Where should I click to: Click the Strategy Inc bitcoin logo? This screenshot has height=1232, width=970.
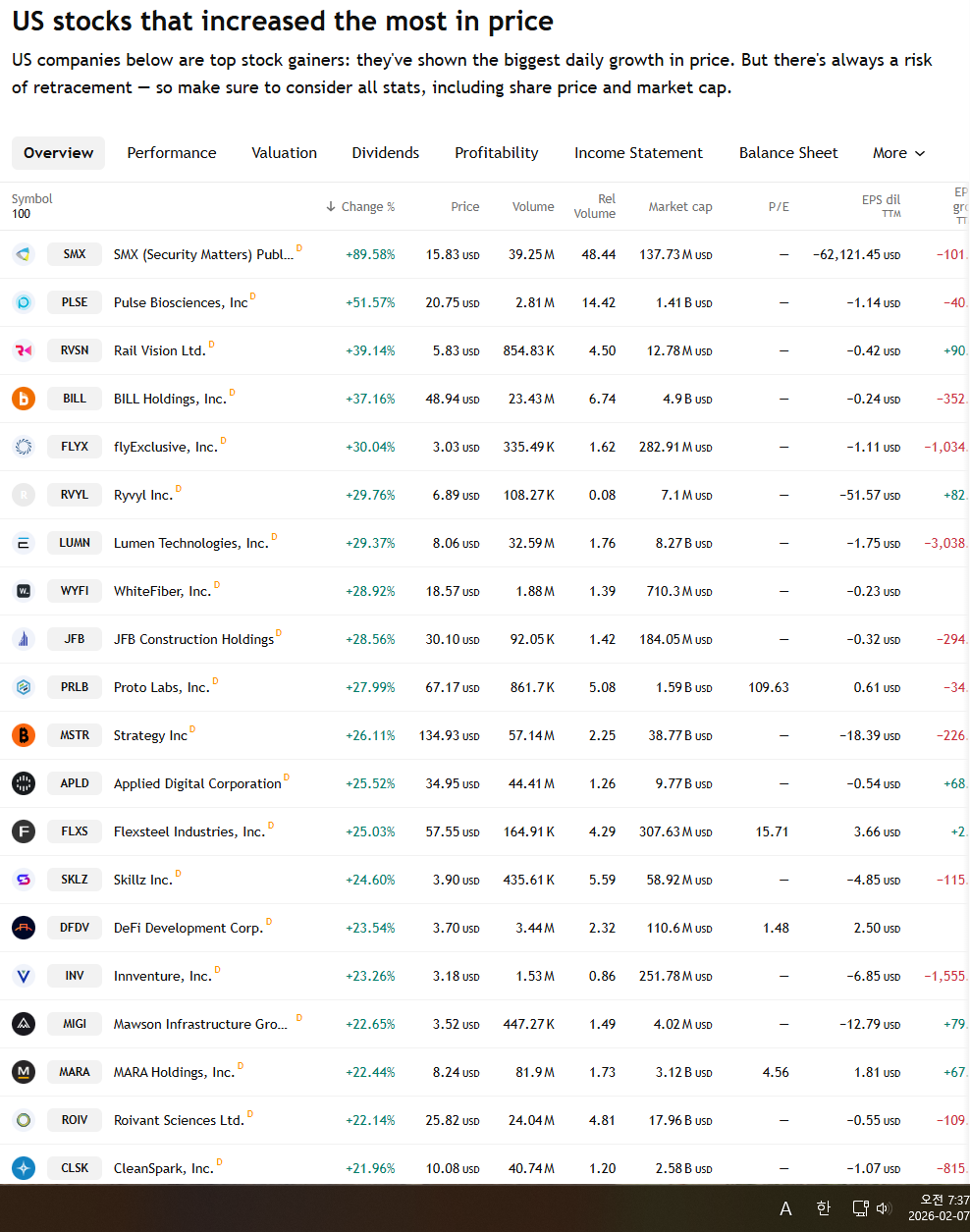tap(24, 735)
